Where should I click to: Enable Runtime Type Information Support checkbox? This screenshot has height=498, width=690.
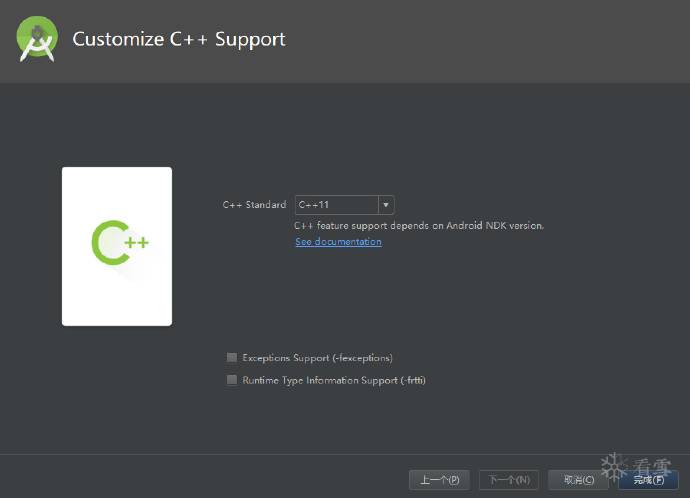232,380
